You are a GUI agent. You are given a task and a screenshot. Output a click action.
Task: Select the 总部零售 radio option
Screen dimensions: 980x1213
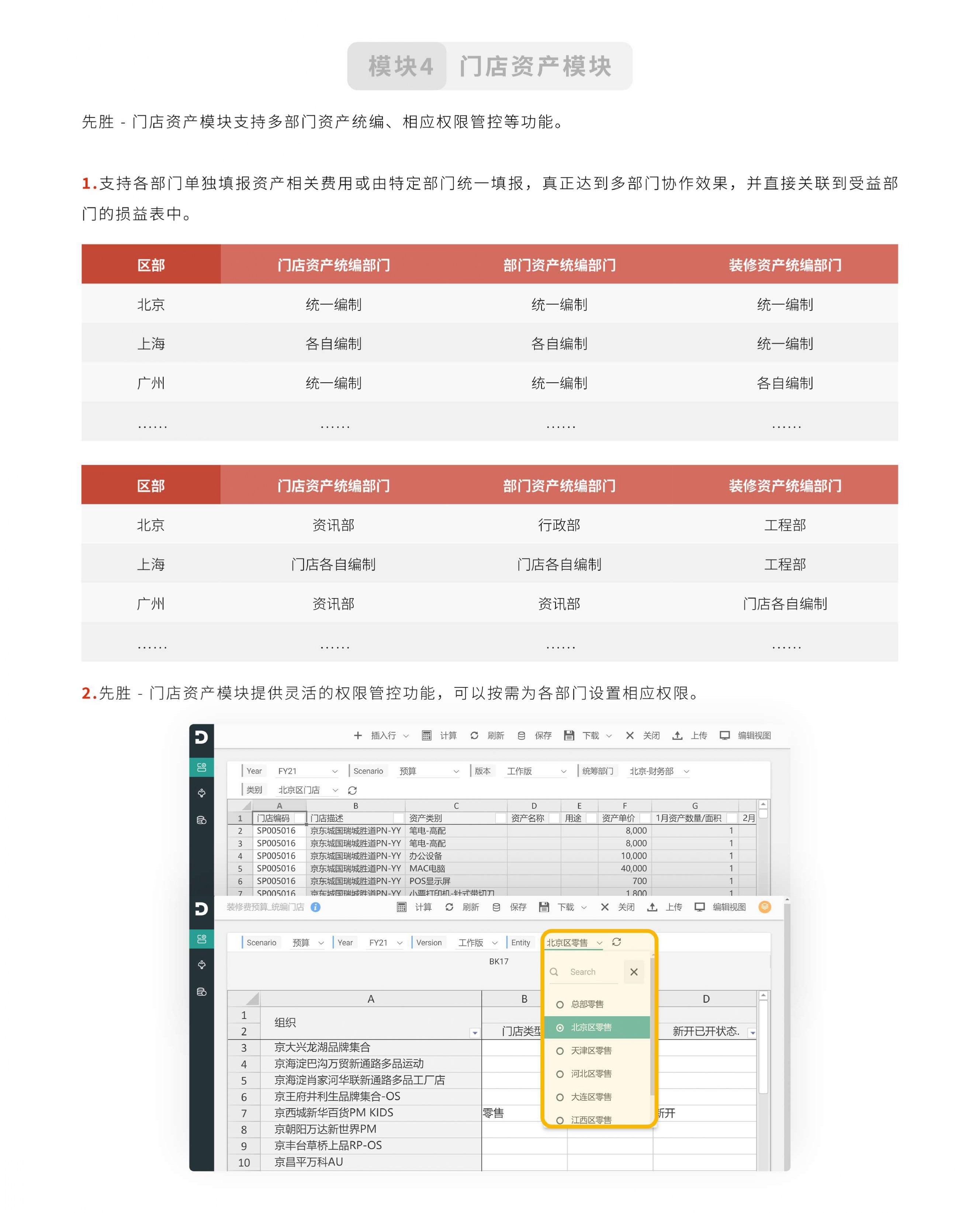pos(560,1004)
